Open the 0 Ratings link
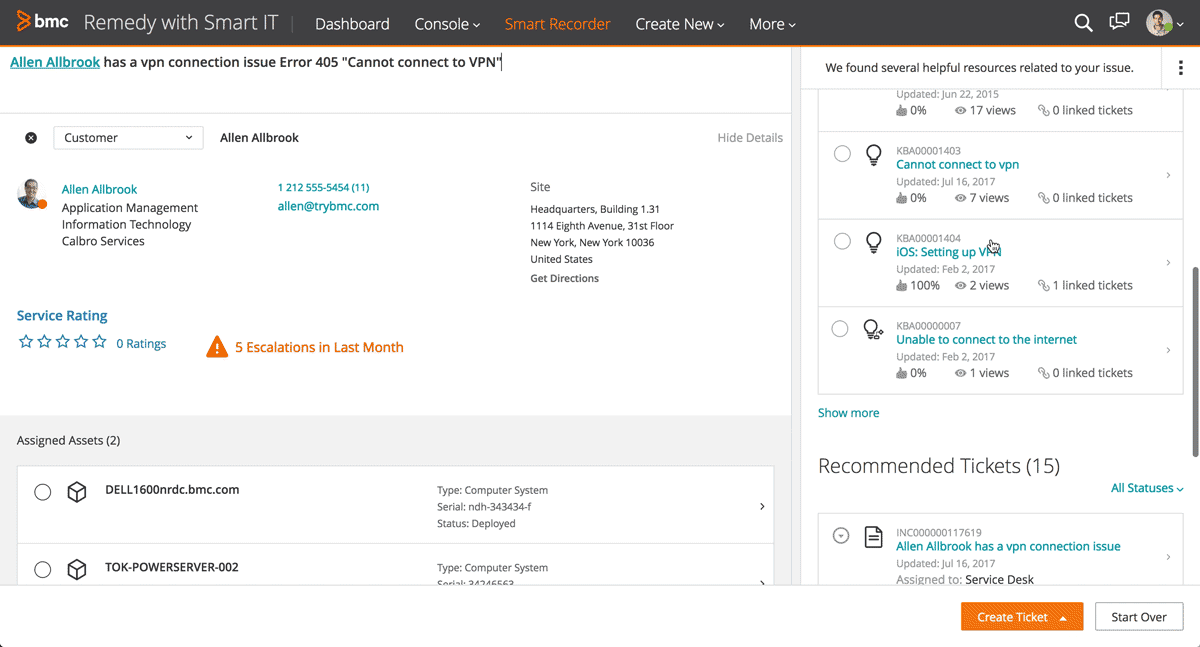 pos(141,343)
